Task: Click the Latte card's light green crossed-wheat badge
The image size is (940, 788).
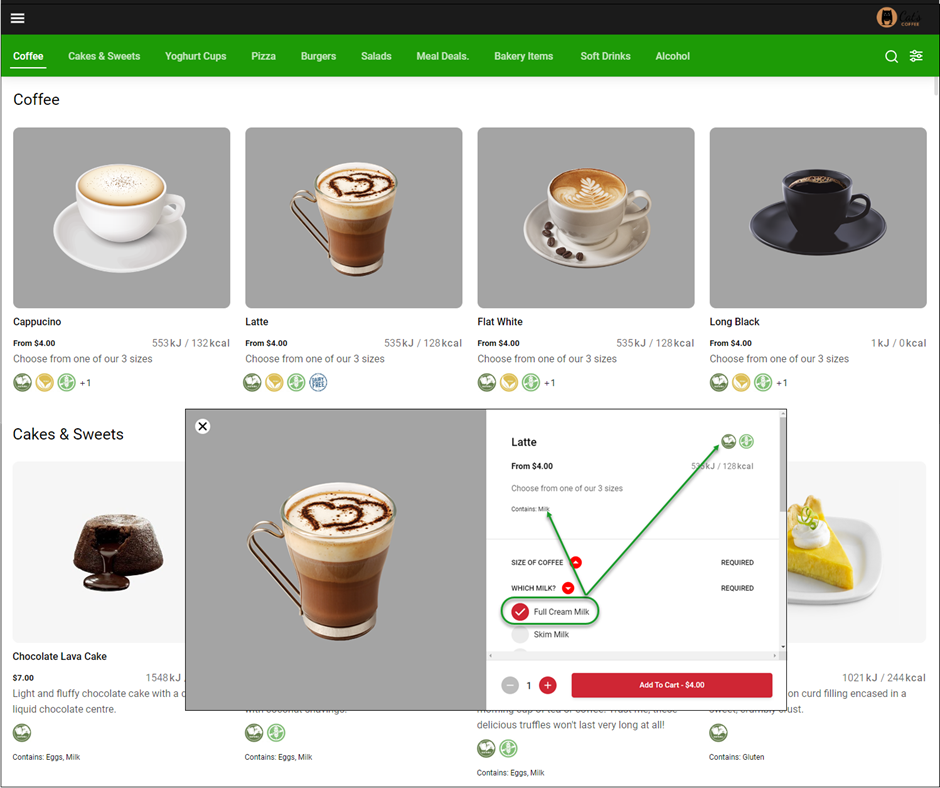Action: point(296,382)
